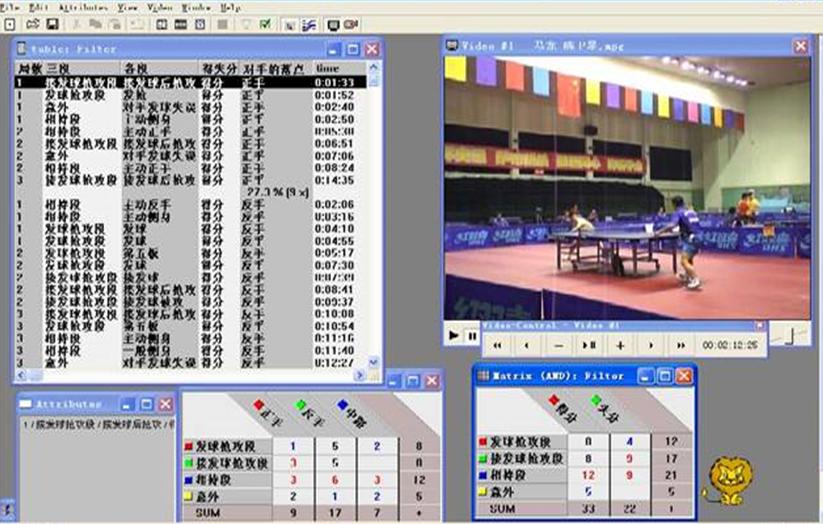Click the minus button in Video-Control

[559, 345]
